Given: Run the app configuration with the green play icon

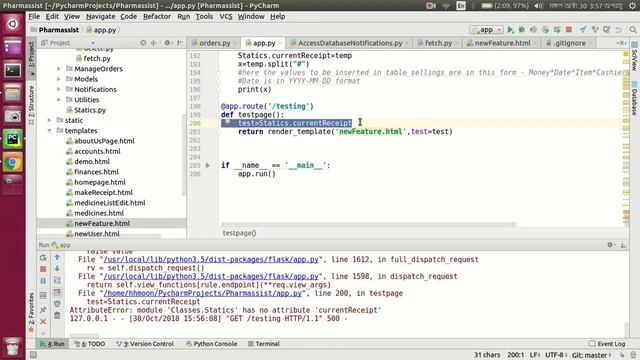Looking at the screenshot, I should (510, 29).
